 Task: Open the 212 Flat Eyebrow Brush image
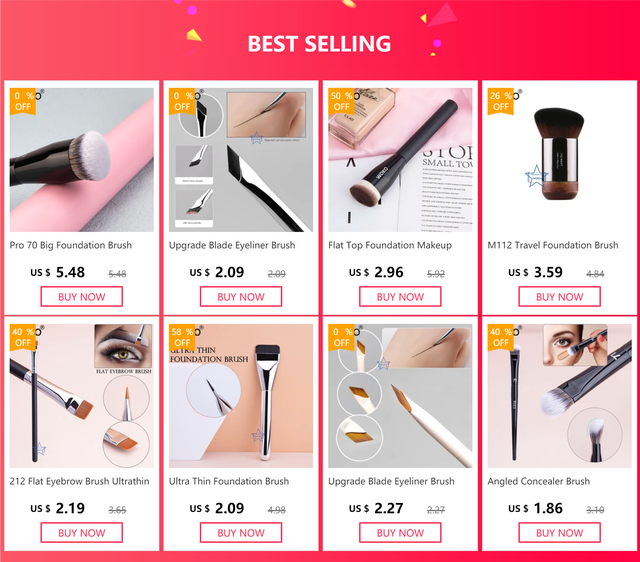[x=82, y=396]
